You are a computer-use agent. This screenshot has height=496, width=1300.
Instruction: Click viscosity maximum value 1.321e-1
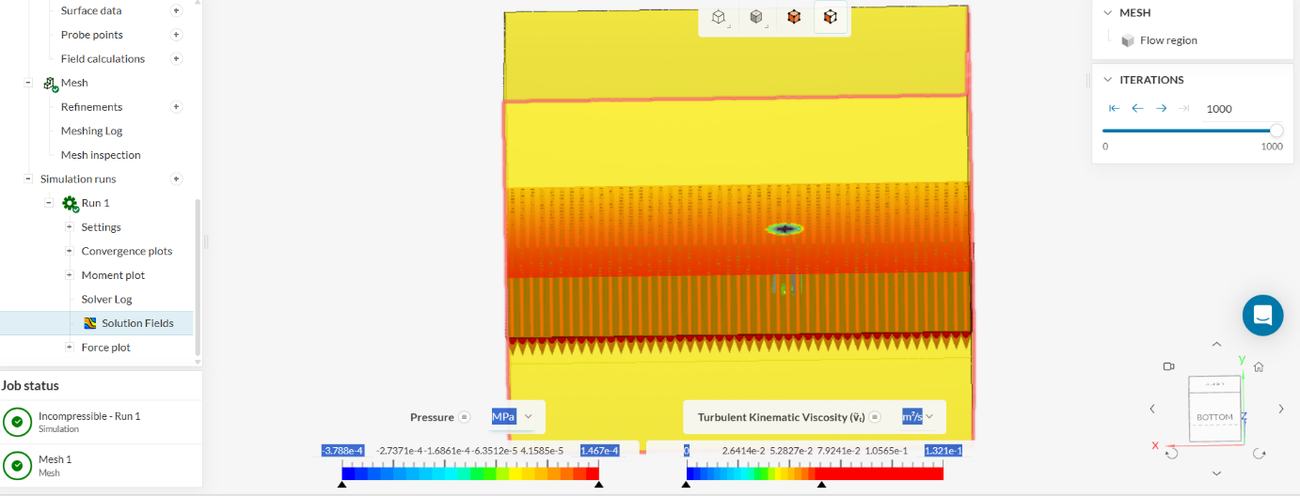944,450
